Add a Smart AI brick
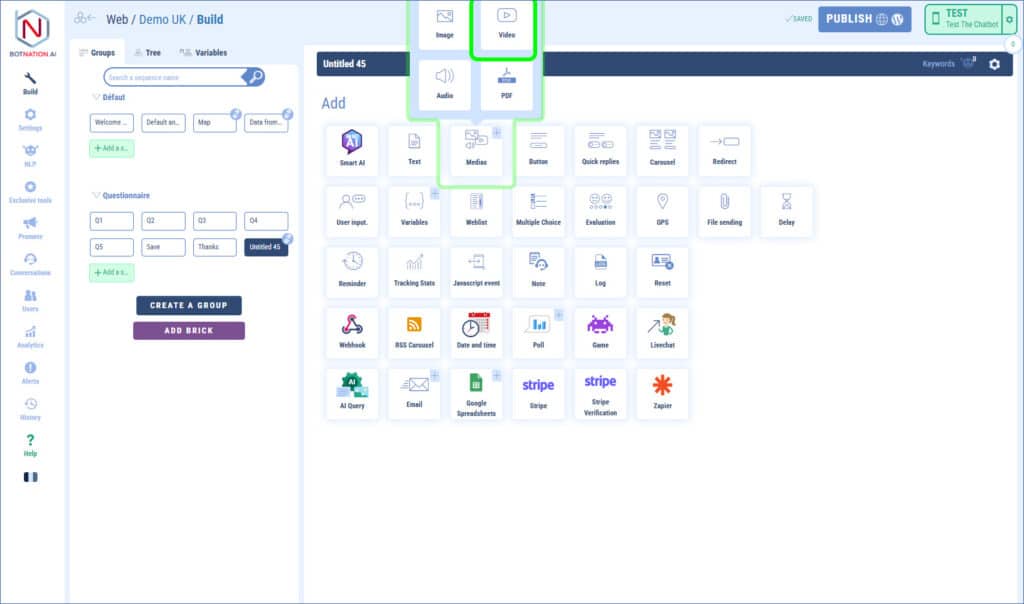This screenshot has width=1024, height=604. point(352,150)
